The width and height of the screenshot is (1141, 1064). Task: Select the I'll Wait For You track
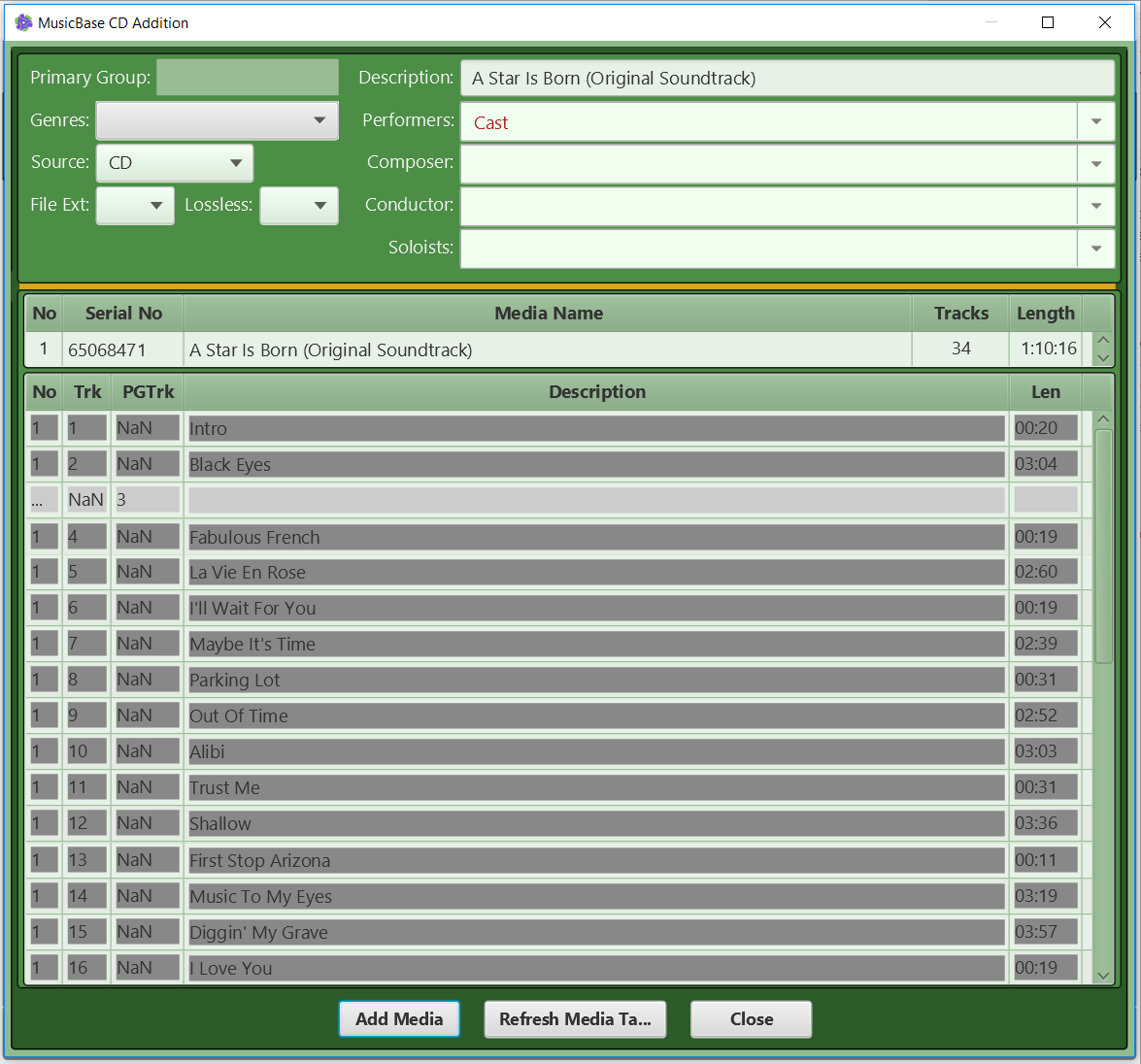click(596, 608)
